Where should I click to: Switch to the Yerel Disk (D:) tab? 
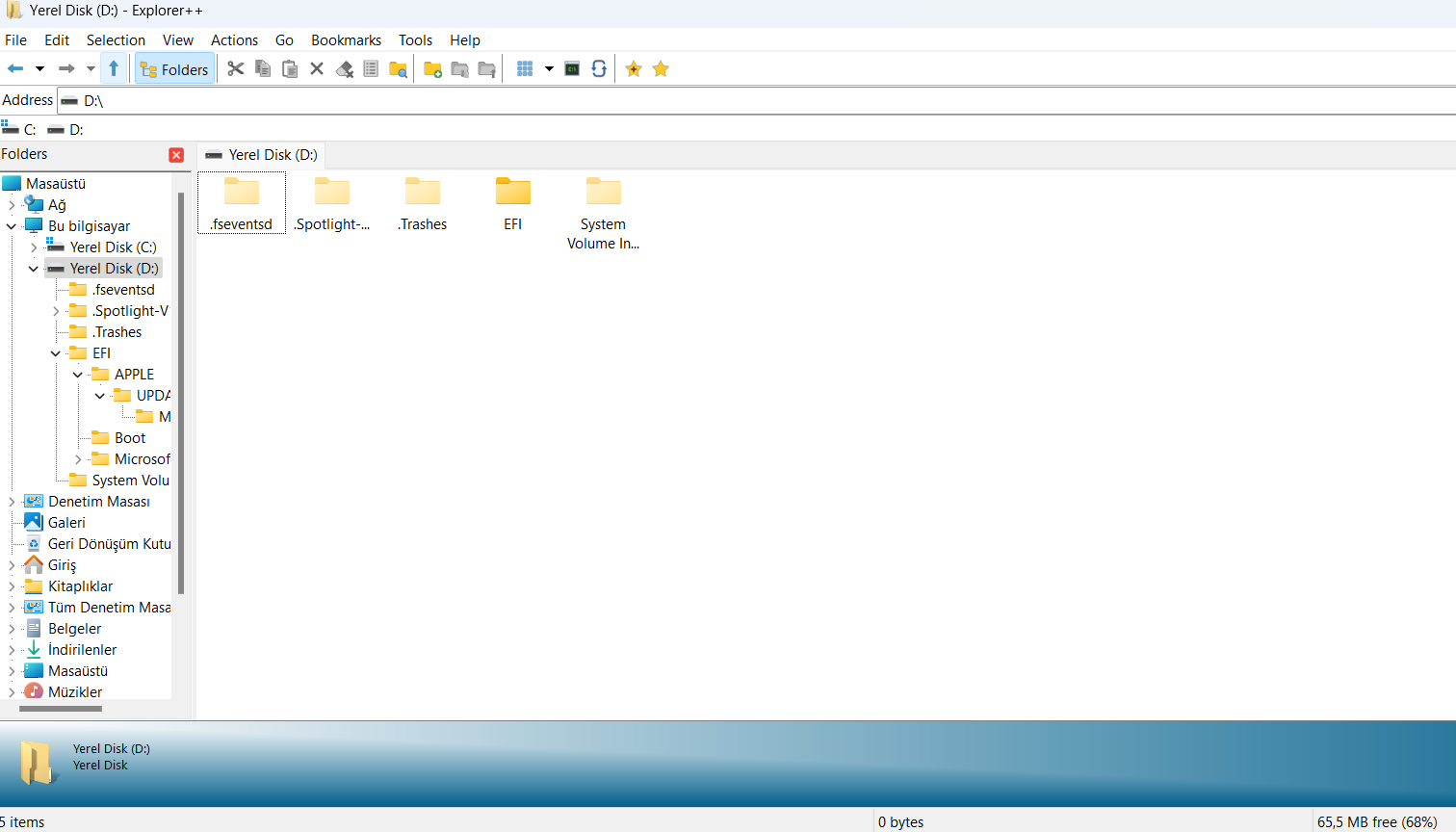(261, 155)
